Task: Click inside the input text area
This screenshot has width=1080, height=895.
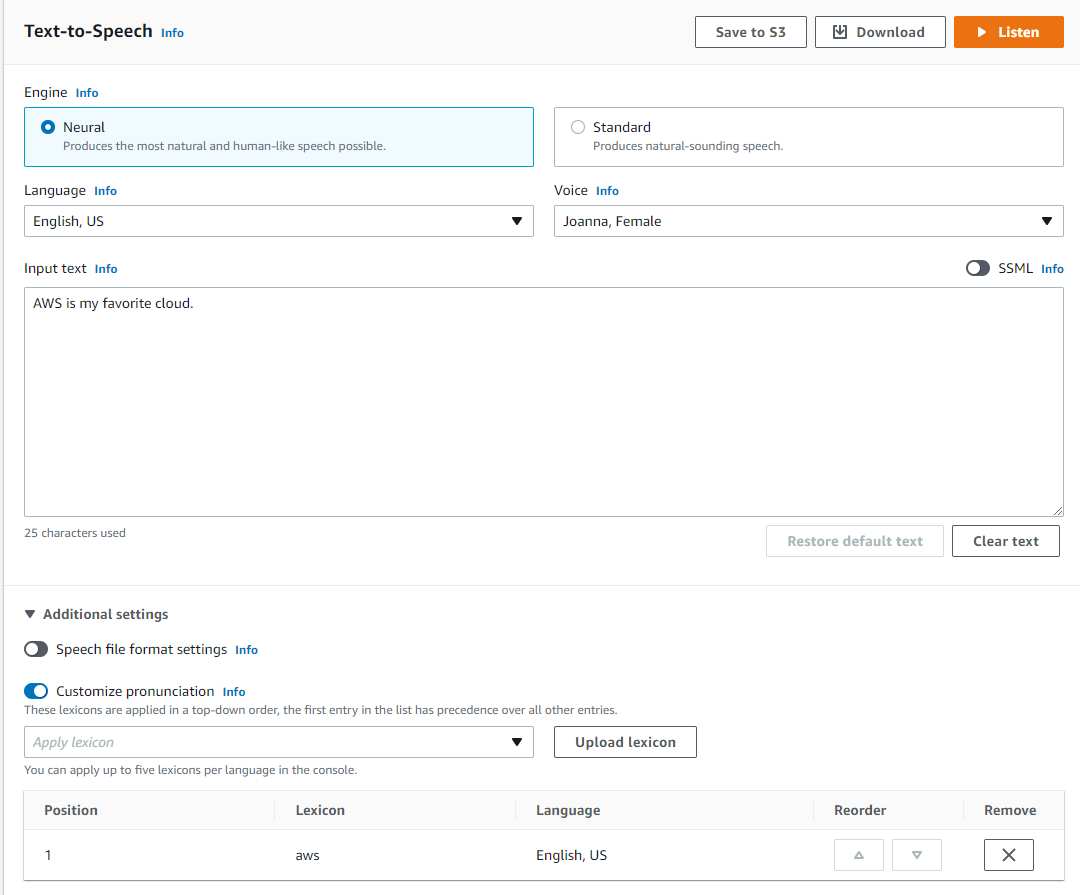Action: (x=543, y=402)
